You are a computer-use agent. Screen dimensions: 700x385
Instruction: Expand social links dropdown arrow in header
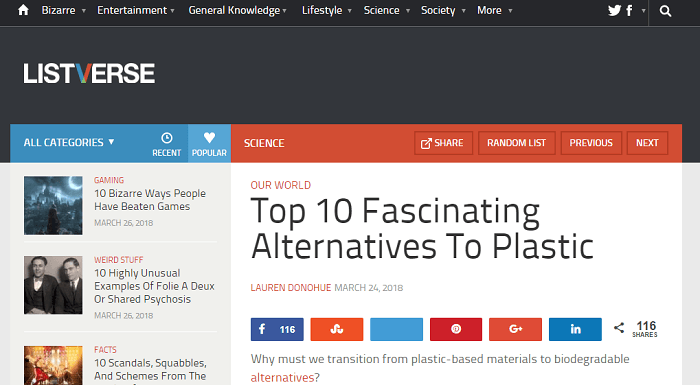643,11
